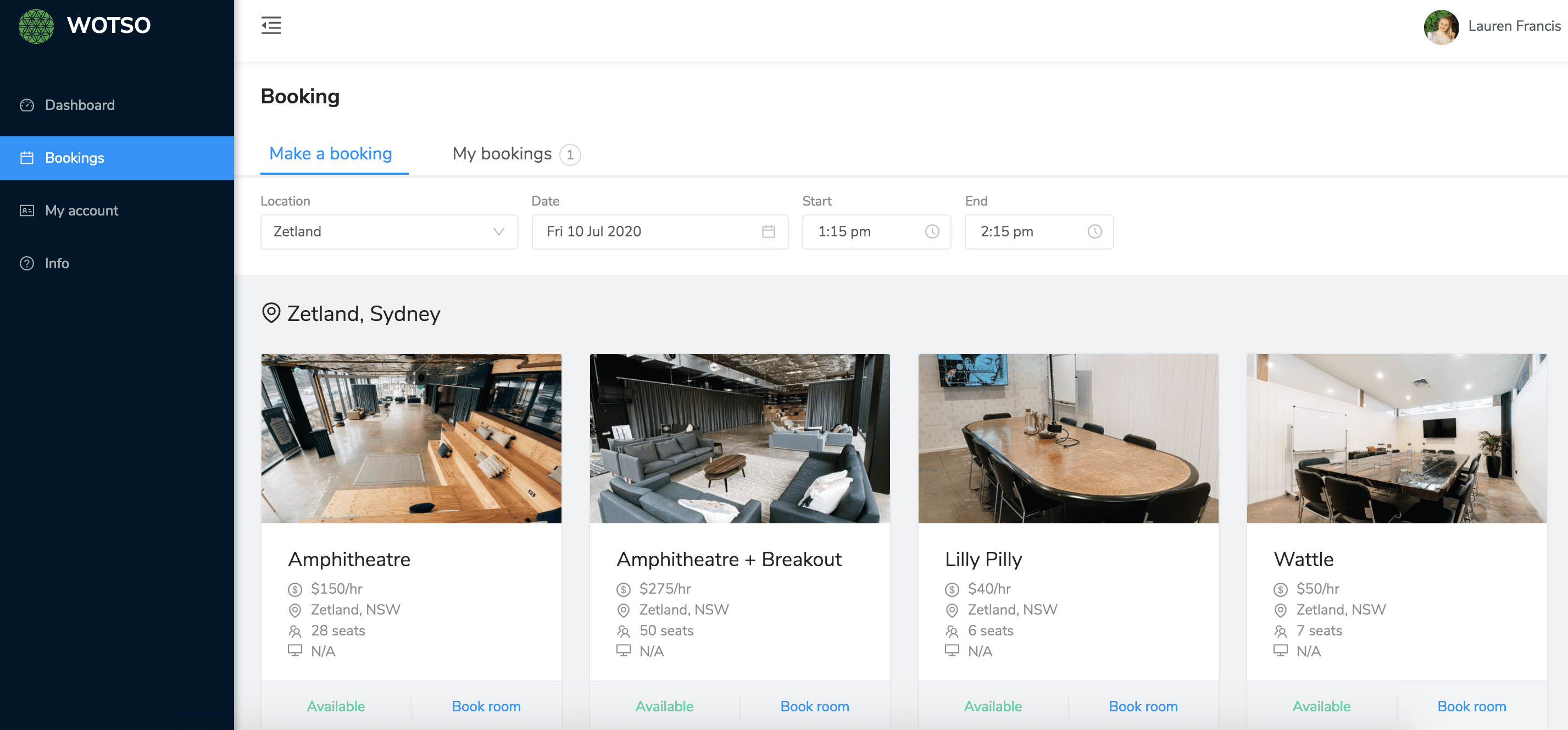Viewport: 1568px width, 730px height.
Task: Open Info in the sidebar
Action: [117, 264]
